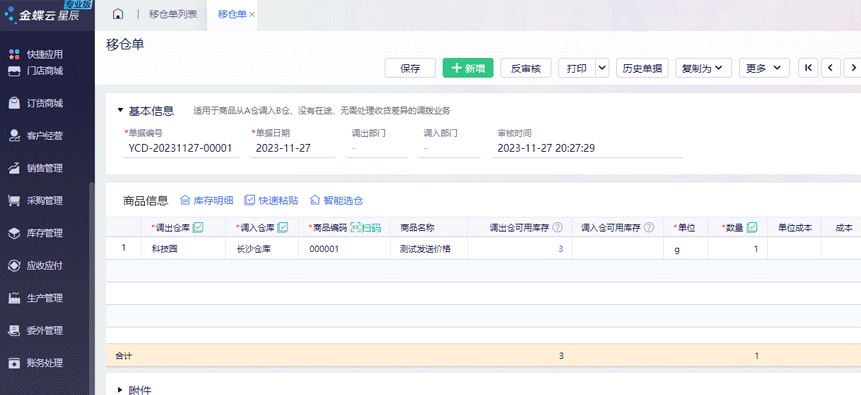Click the 单位成本 column header
Image resolution: width=861 pixels, height=395 pixels.
click(x=795, y=227)
